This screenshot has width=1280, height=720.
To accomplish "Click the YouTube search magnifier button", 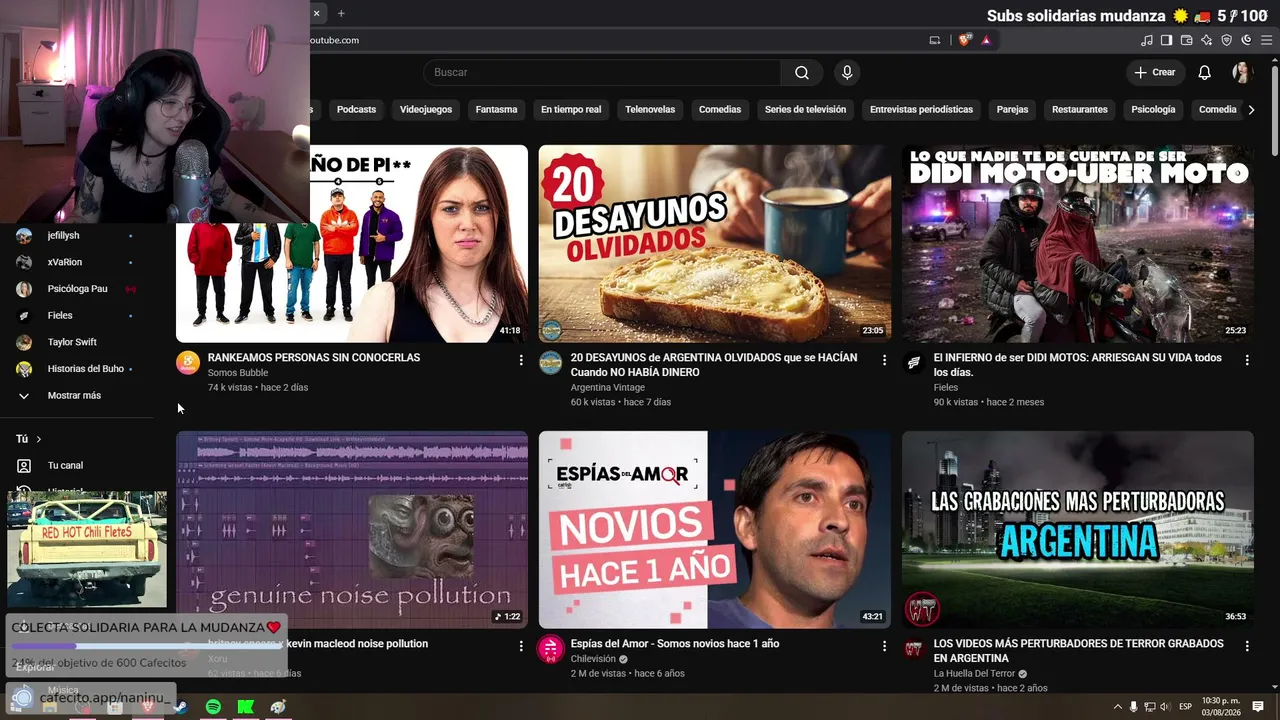I will (x=802, y=72).
